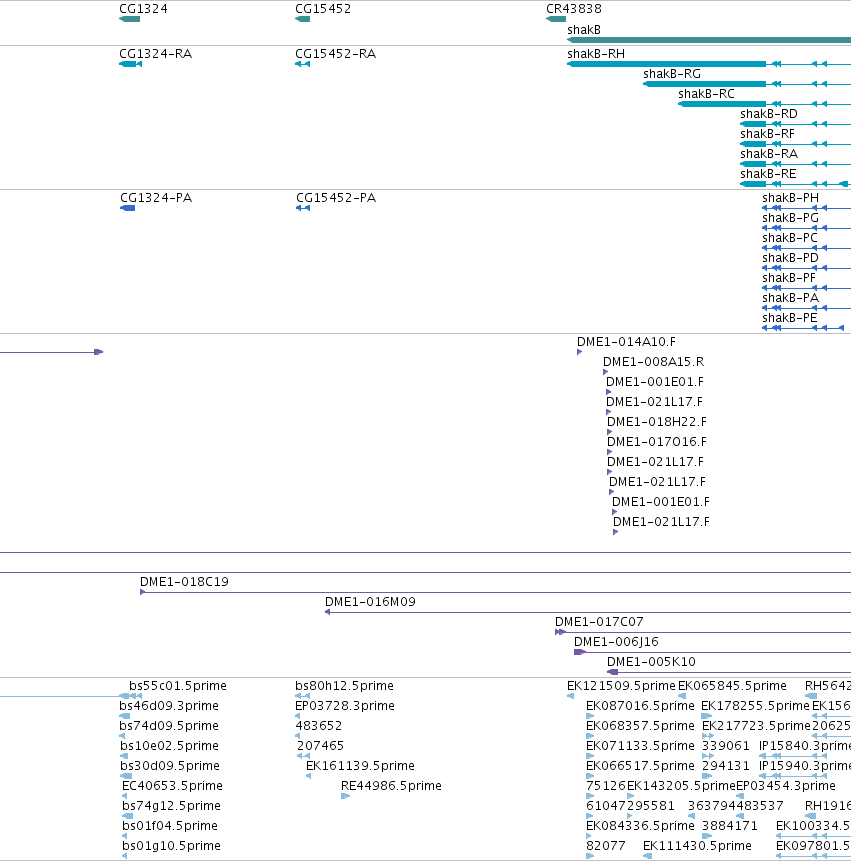Select the EK084336.5prime EST label
The image size is (851, 861).
click(x=640, y=826)
